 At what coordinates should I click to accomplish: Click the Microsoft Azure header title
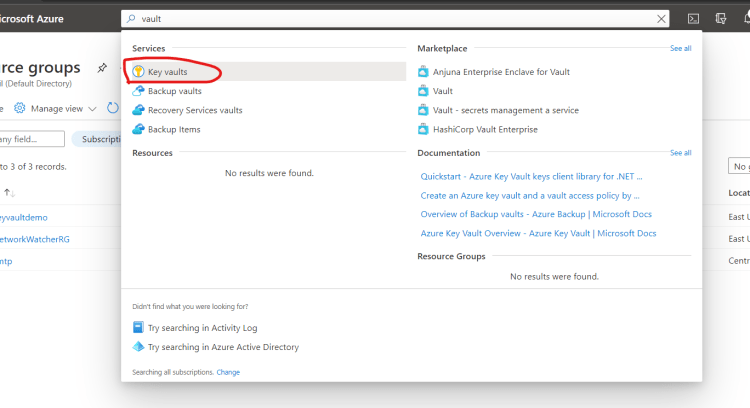click(x=32, y=19)
